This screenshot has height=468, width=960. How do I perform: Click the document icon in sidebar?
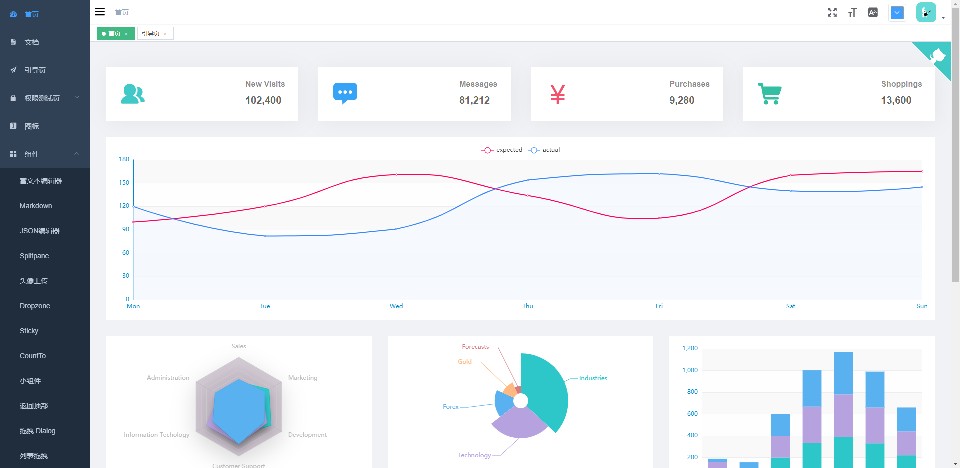pos(13,42)
